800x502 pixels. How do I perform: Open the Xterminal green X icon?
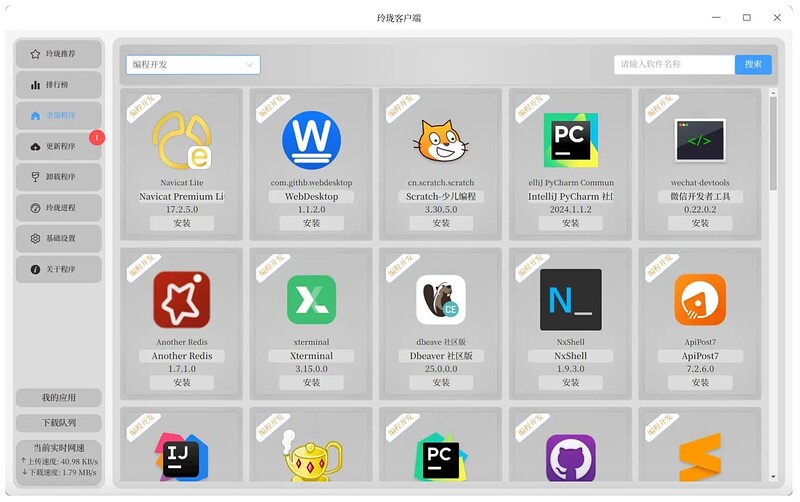311,299
